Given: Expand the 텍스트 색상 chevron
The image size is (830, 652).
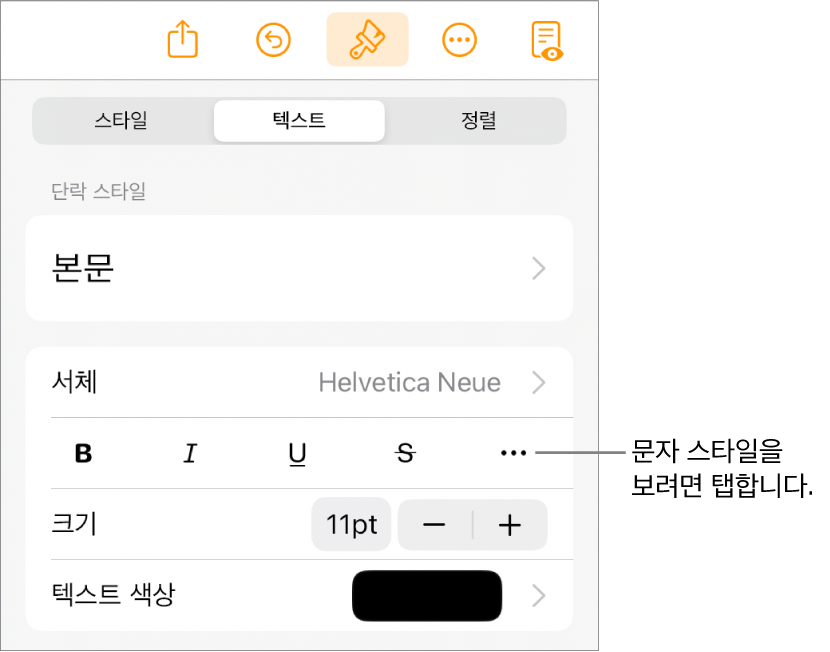Looking at the screenshot, I should (x=539, y=595).
